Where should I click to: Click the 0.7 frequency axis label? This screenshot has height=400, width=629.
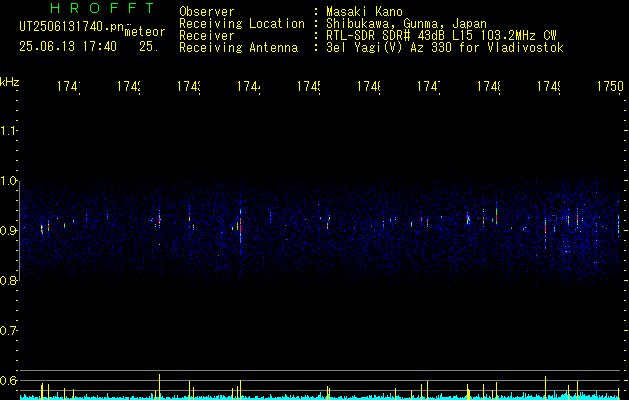click(x=8, y=331)
